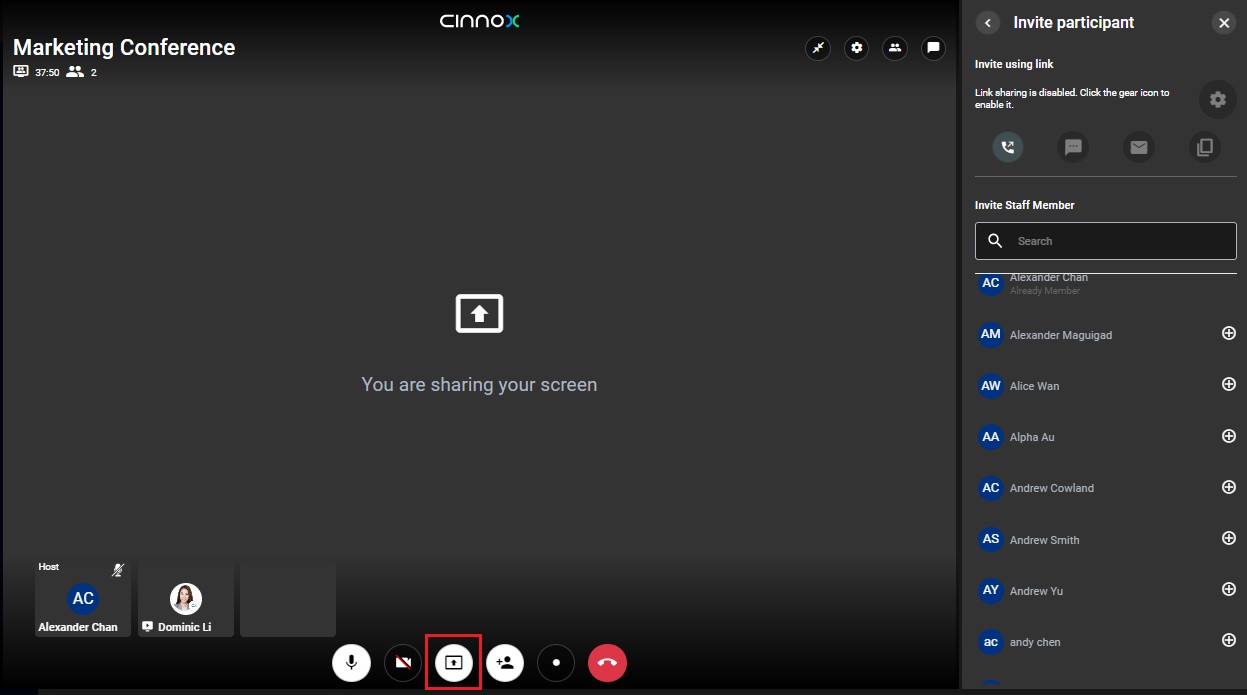Click the link sharing gear icon
Screen dimensions: 1247x695
point(1217,99)
